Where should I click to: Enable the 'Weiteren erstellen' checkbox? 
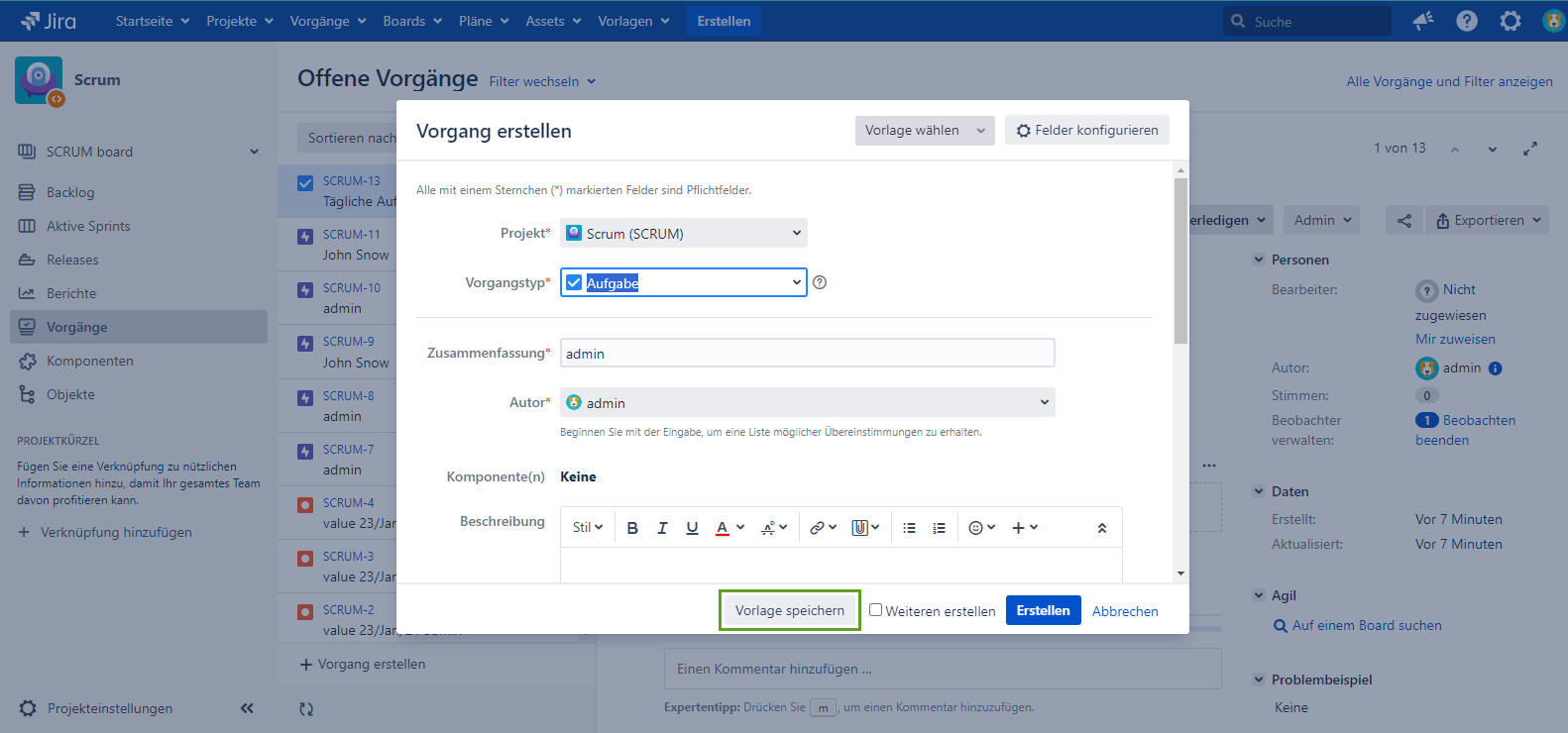pos(875,610)
